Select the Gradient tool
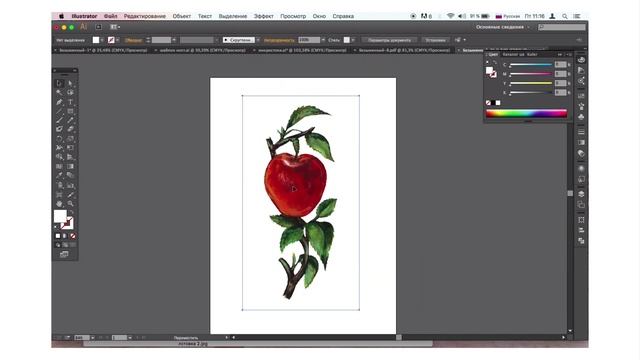This screenshot has height=360, width=640. 70,167
